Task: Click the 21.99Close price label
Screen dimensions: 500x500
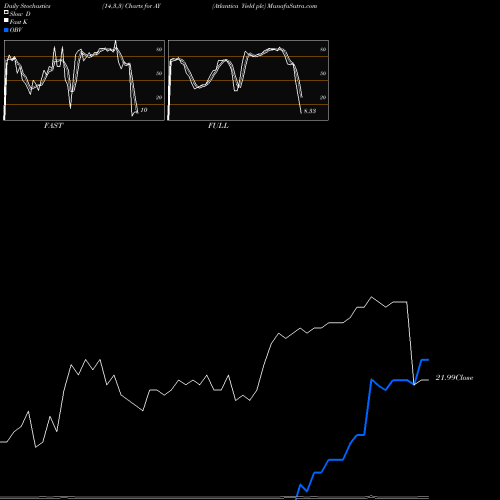Action: (x=454, y=378)
